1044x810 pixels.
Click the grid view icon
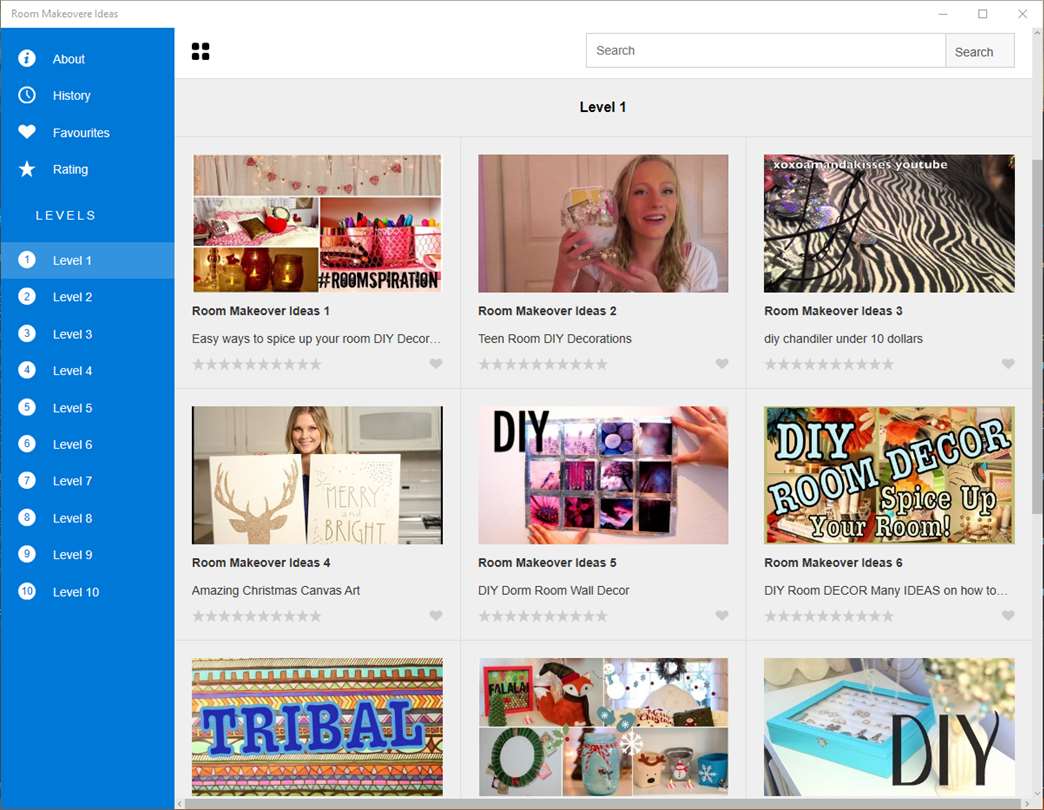(x=200, y=51)
